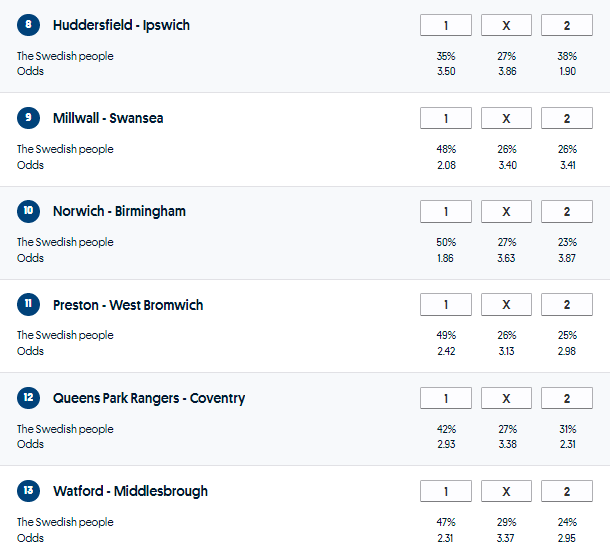Screen dimensions: 610x559
Task: Pick away win (2) for Huddersfield - Ipswich
Action: coord(566,25)
